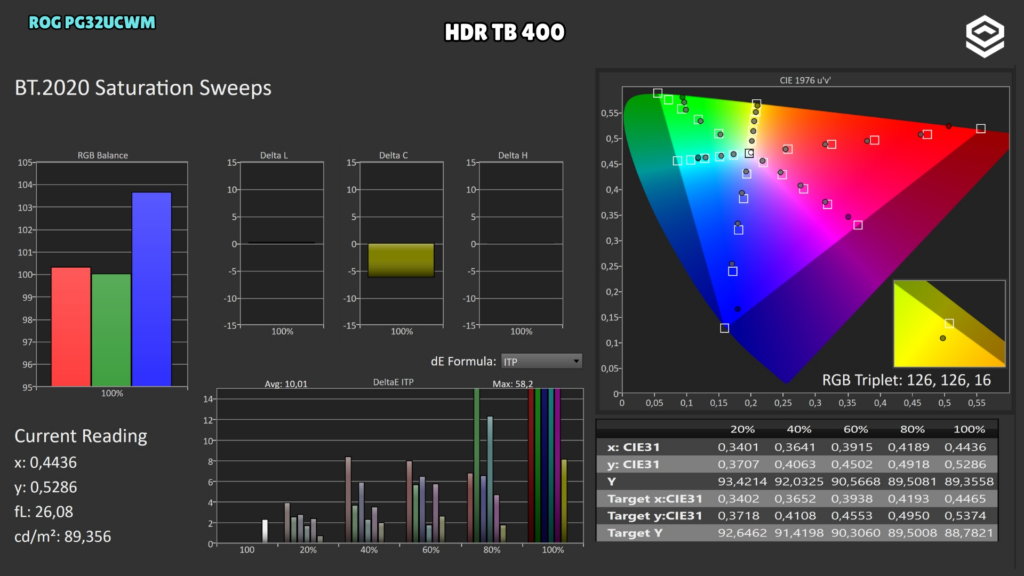Click the DeltaE ITP chart title
The height and width of the screenshot is (576, 1024).
click(x=393, y=382)
